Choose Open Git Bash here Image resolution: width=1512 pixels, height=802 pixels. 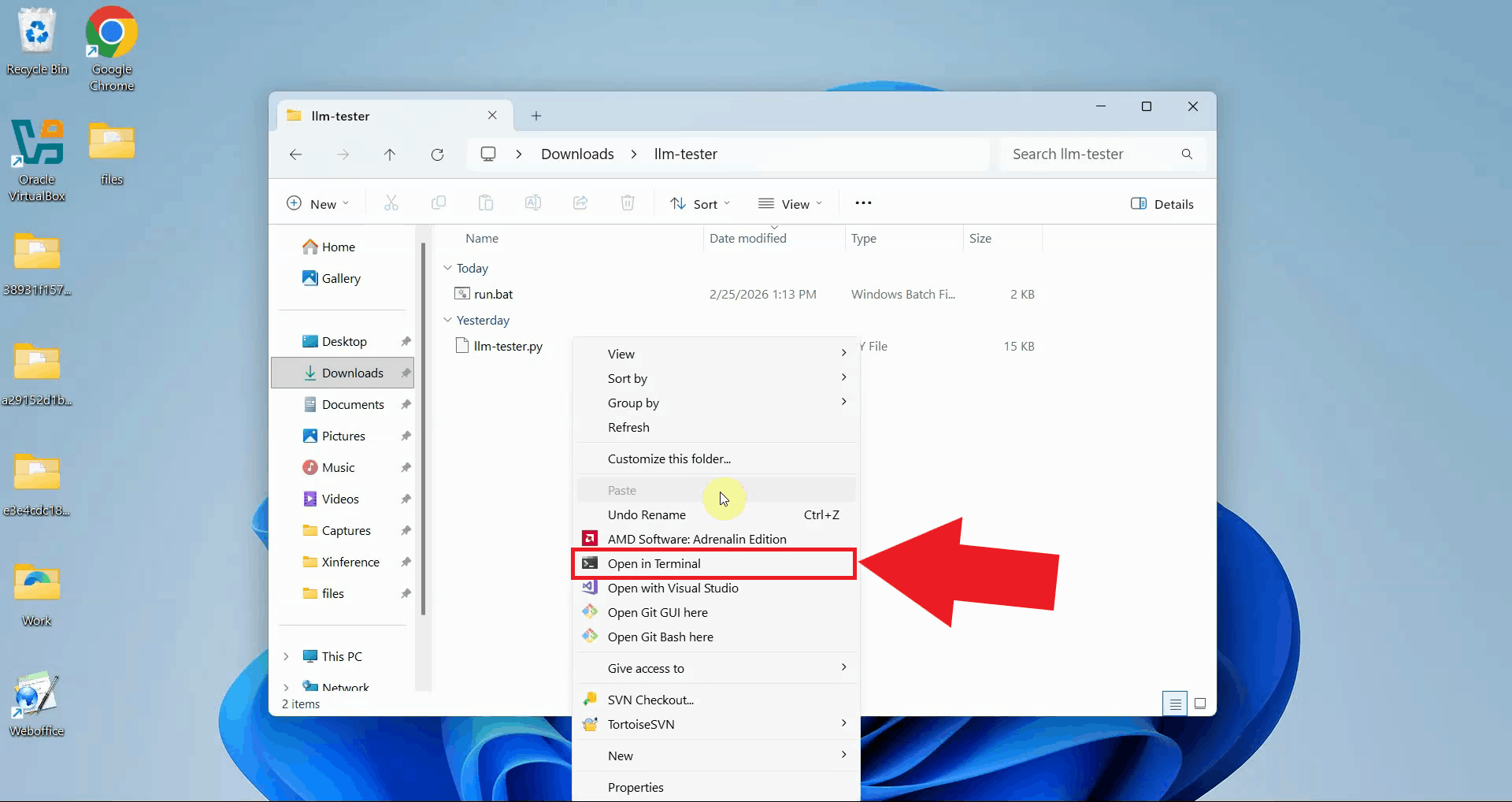point(660,637)
